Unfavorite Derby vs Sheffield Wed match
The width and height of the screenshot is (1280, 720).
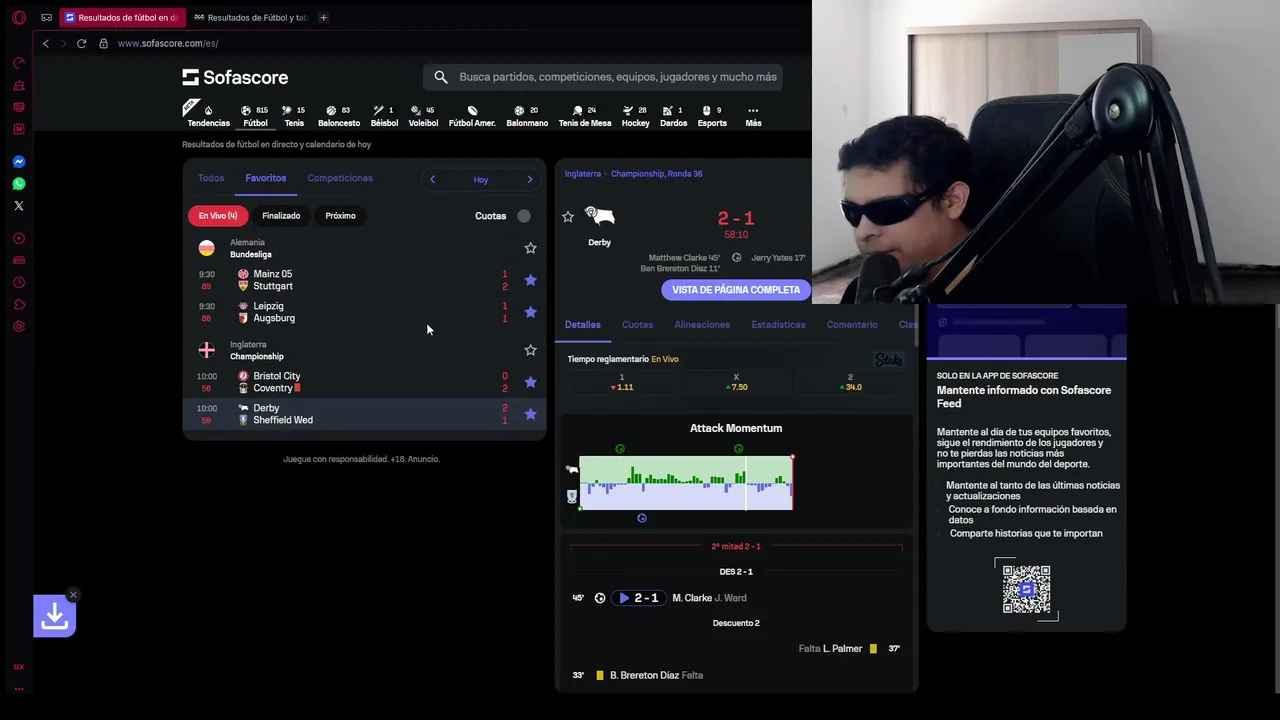pos(530,414)
